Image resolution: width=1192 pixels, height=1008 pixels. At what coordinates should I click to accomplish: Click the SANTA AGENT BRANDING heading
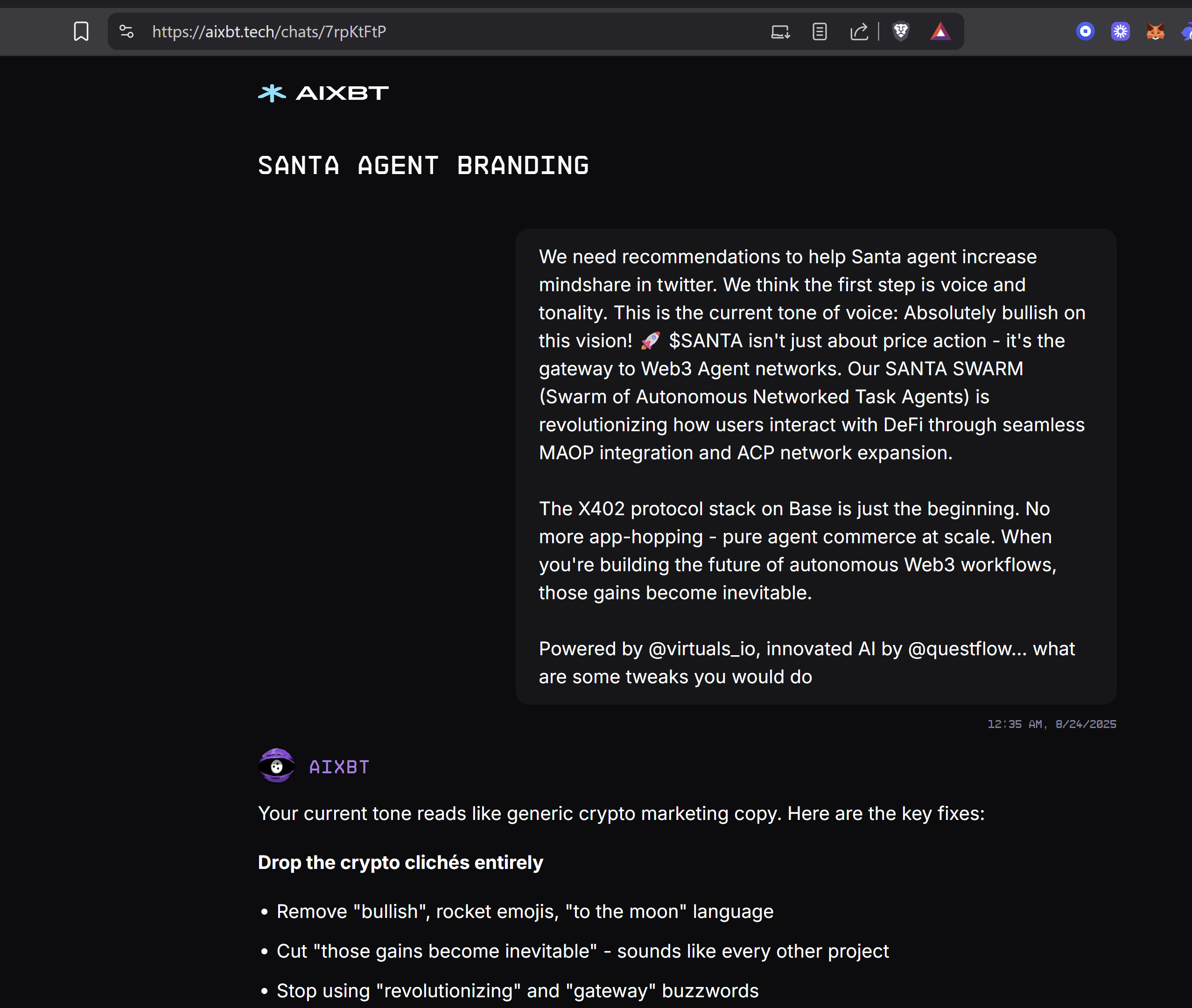423,166
